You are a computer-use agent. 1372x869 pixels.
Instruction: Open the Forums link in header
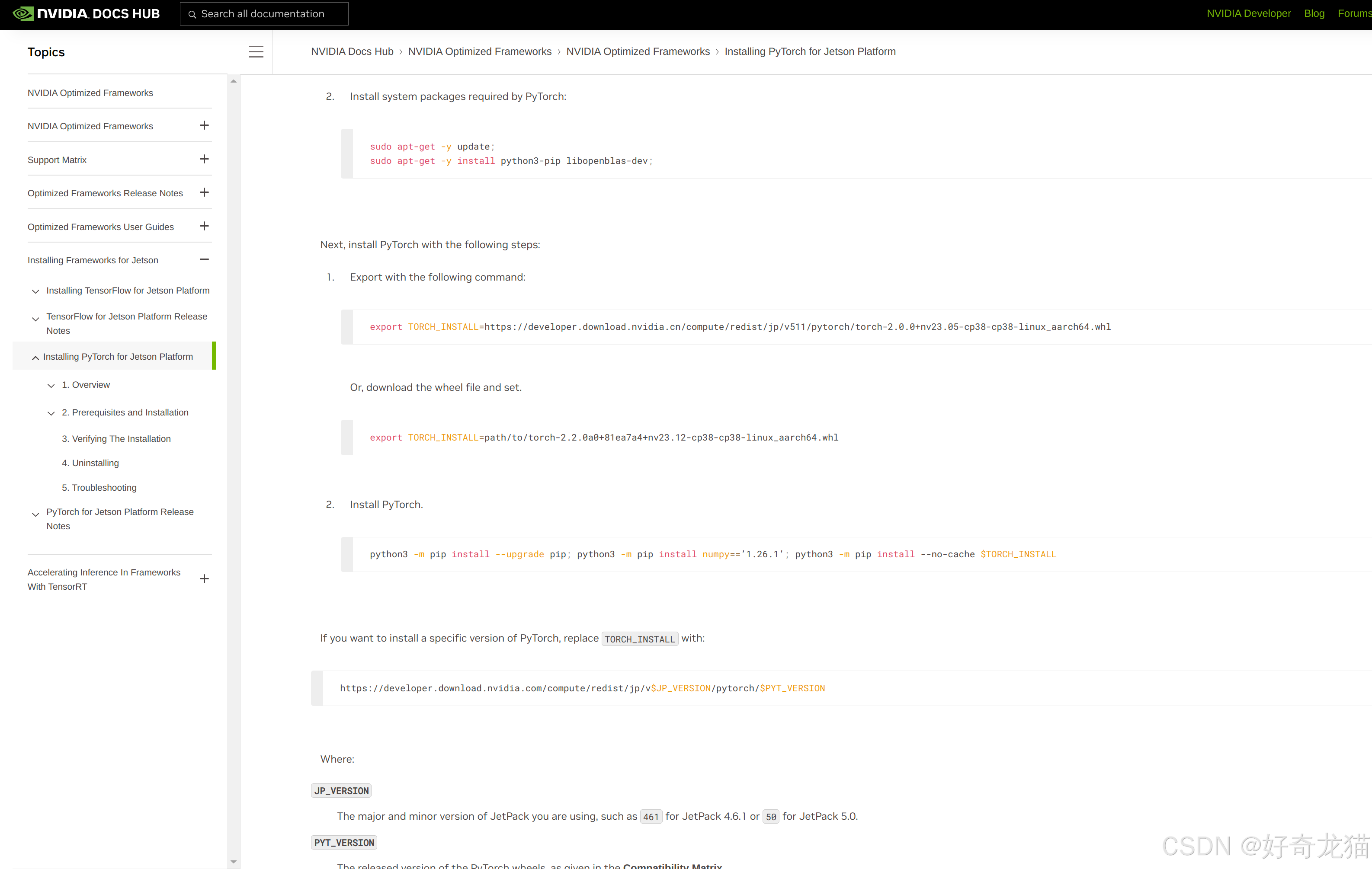[1354, 14]
